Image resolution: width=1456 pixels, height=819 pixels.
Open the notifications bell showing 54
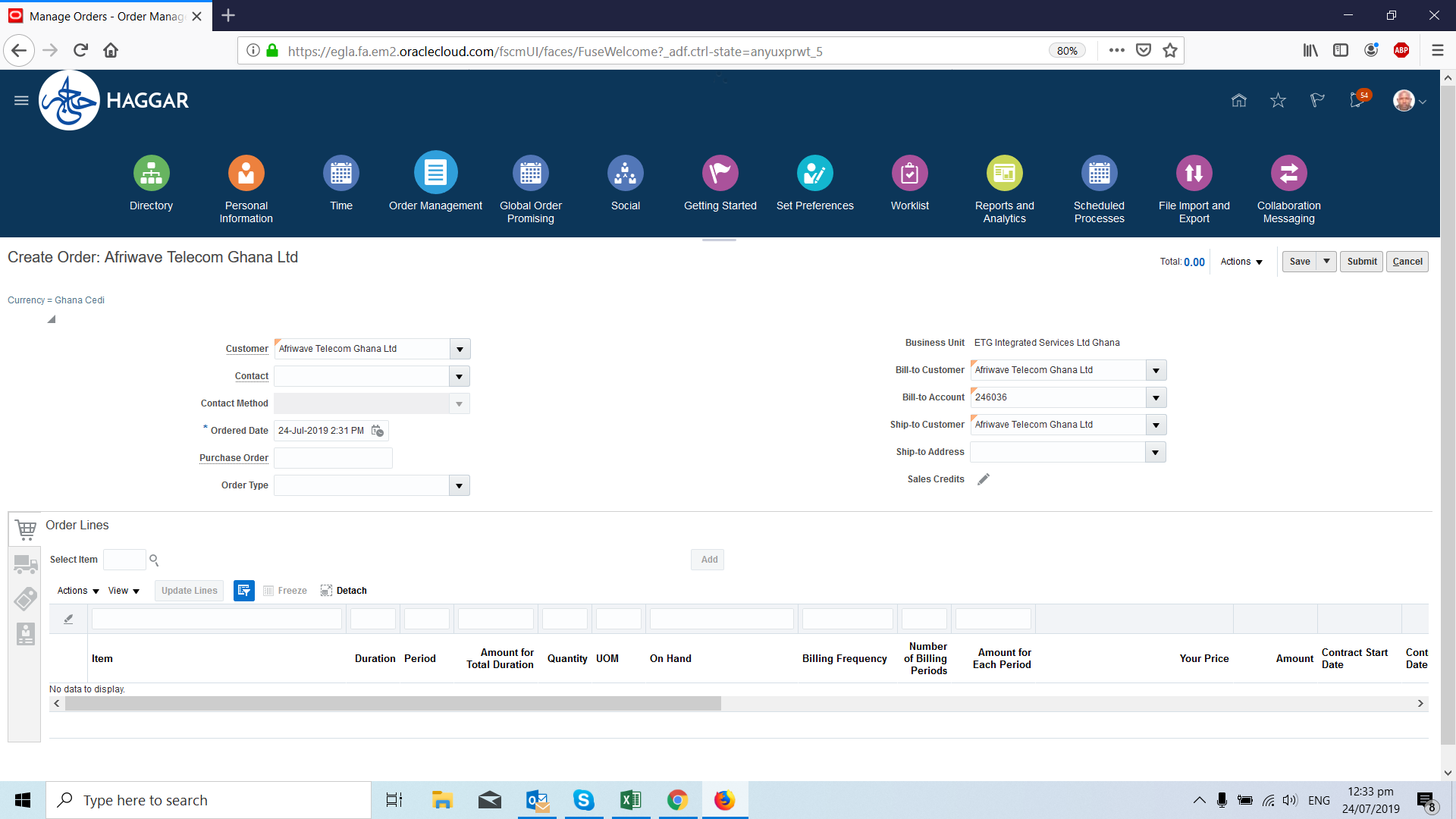tap(1357, 100)
